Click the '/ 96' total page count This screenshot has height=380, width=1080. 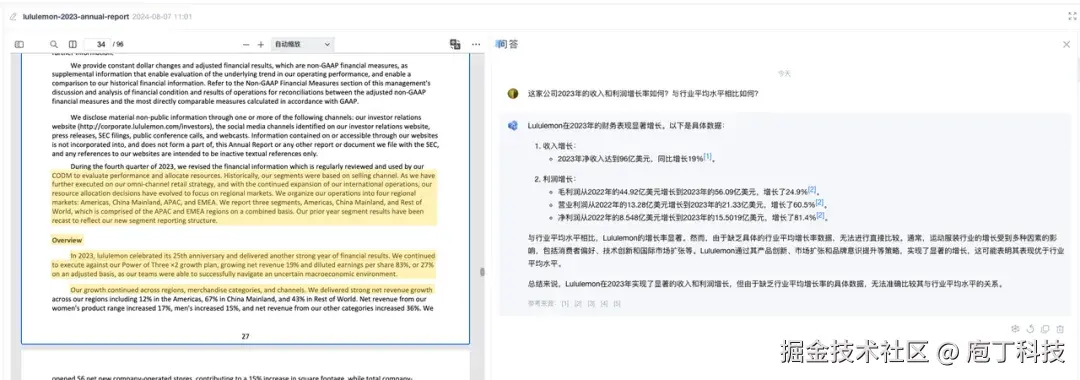pyautogui.click(x=118, y=44)
